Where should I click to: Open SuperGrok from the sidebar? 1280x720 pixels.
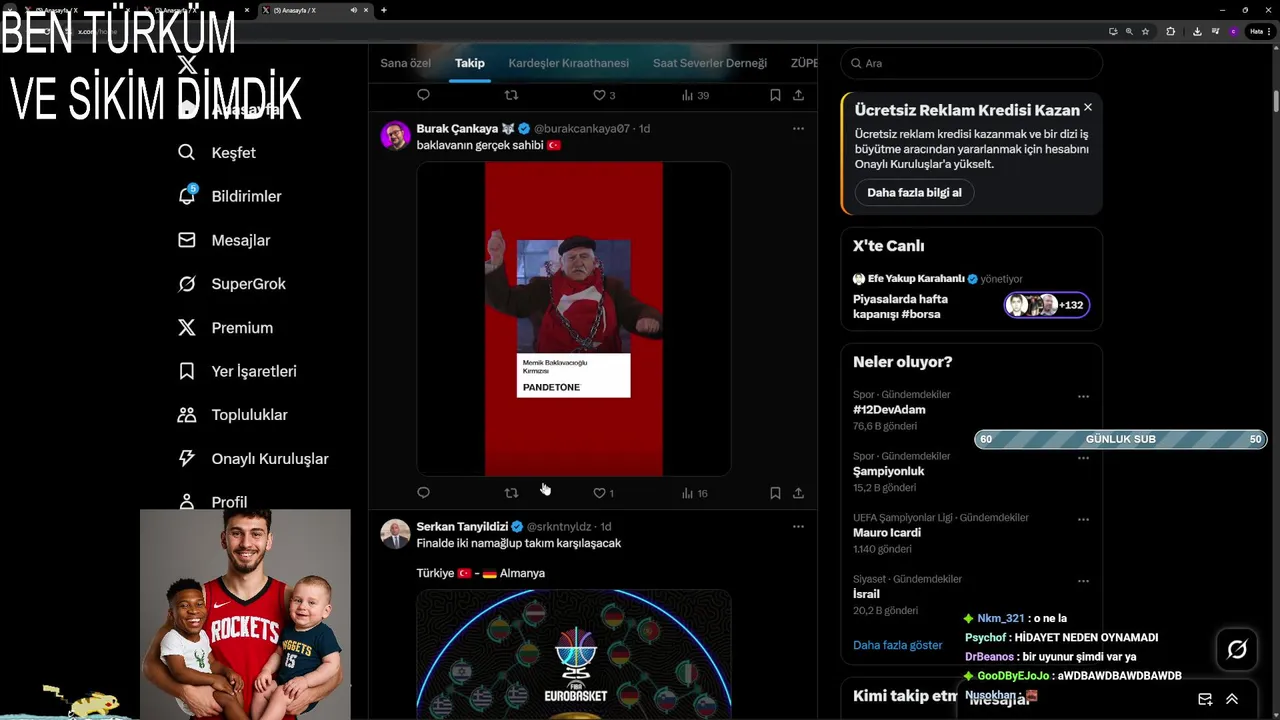point(232,284)
